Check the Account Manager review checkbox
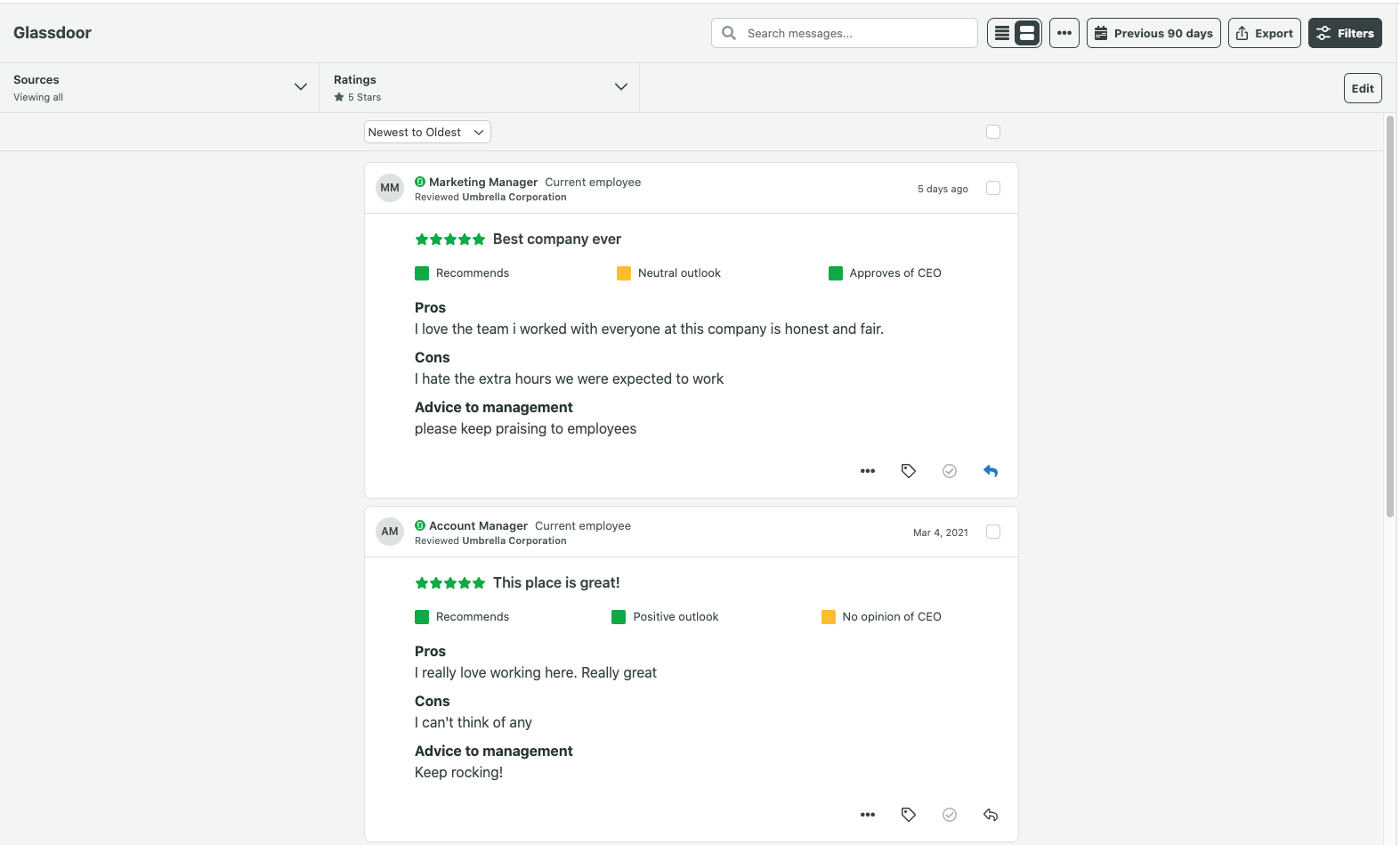 pos(993,532)
